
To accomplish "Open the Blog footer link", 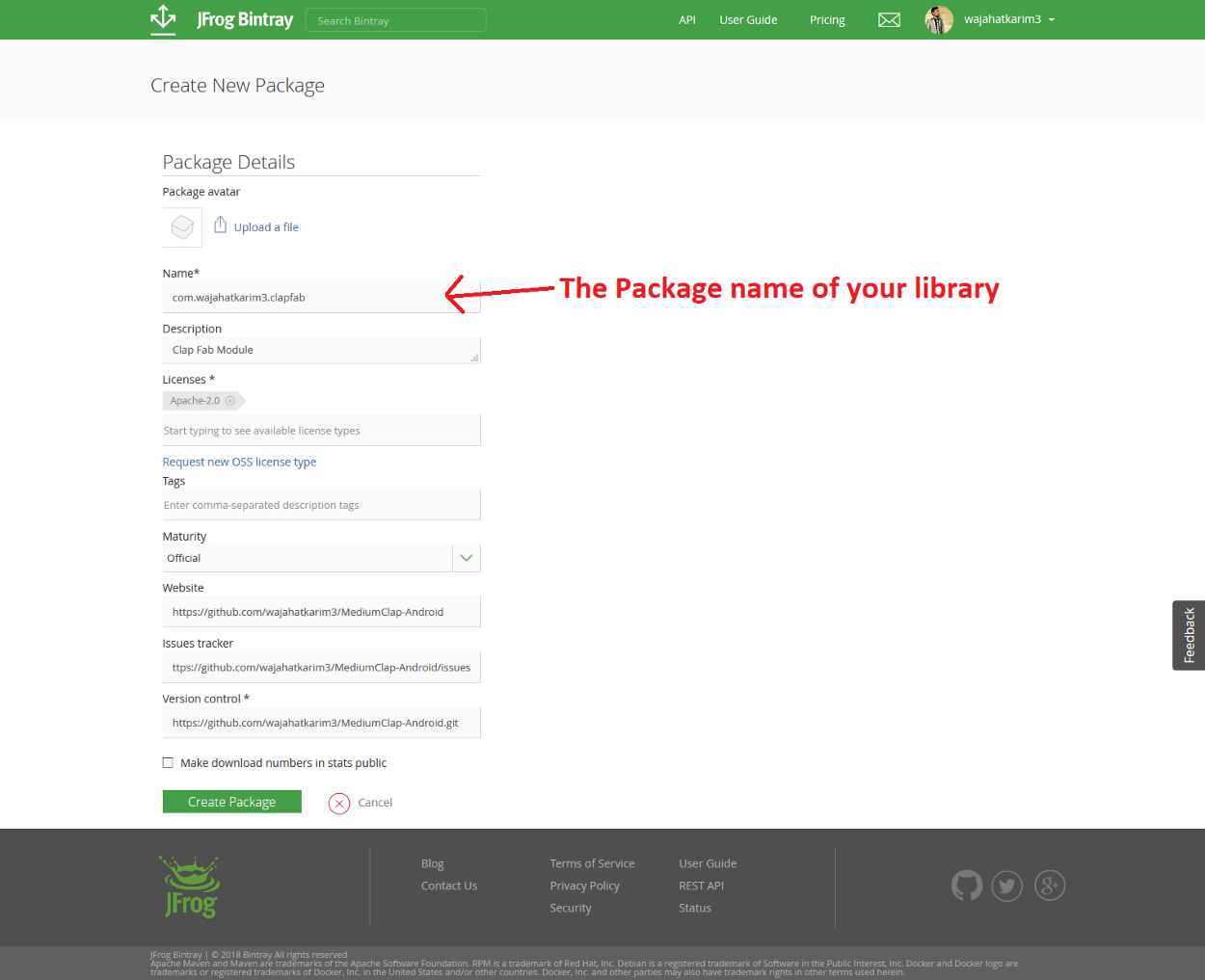I will (433, 863).
